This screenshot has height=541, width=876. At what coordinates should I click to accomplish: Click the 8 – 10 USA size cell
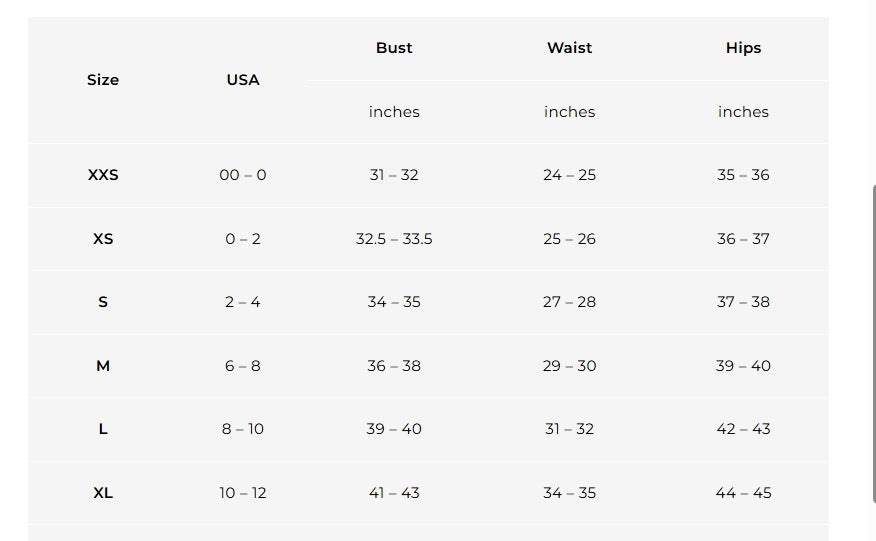[243, 429]
